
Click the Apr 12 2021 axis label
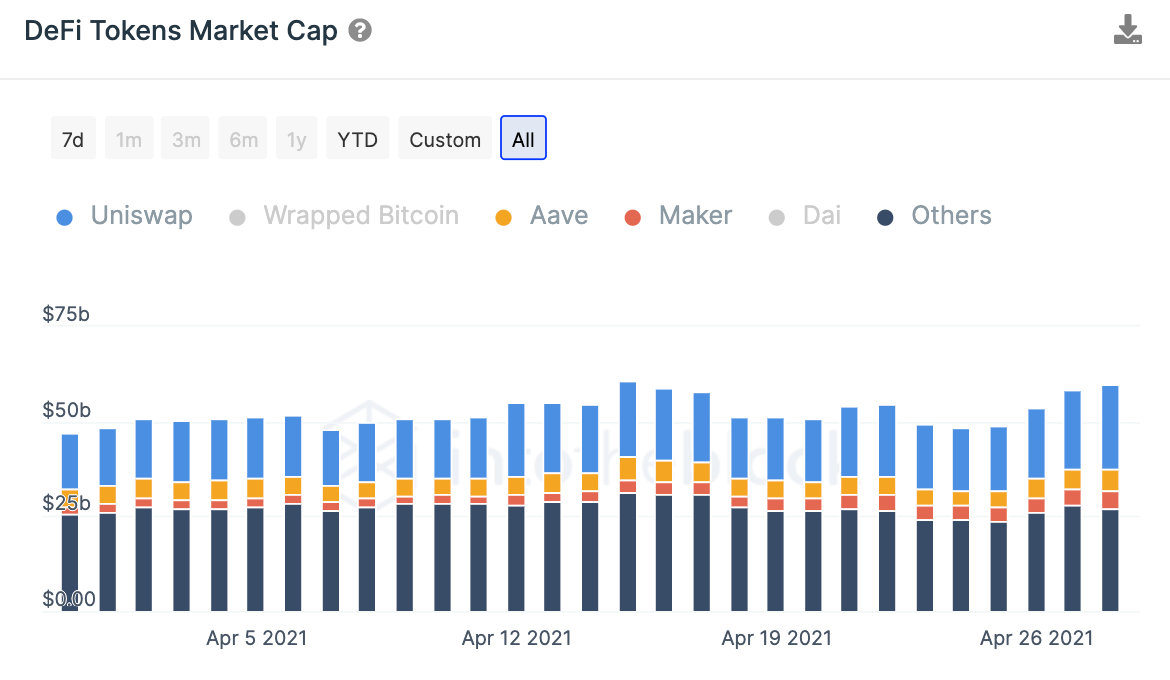point(516,638)
